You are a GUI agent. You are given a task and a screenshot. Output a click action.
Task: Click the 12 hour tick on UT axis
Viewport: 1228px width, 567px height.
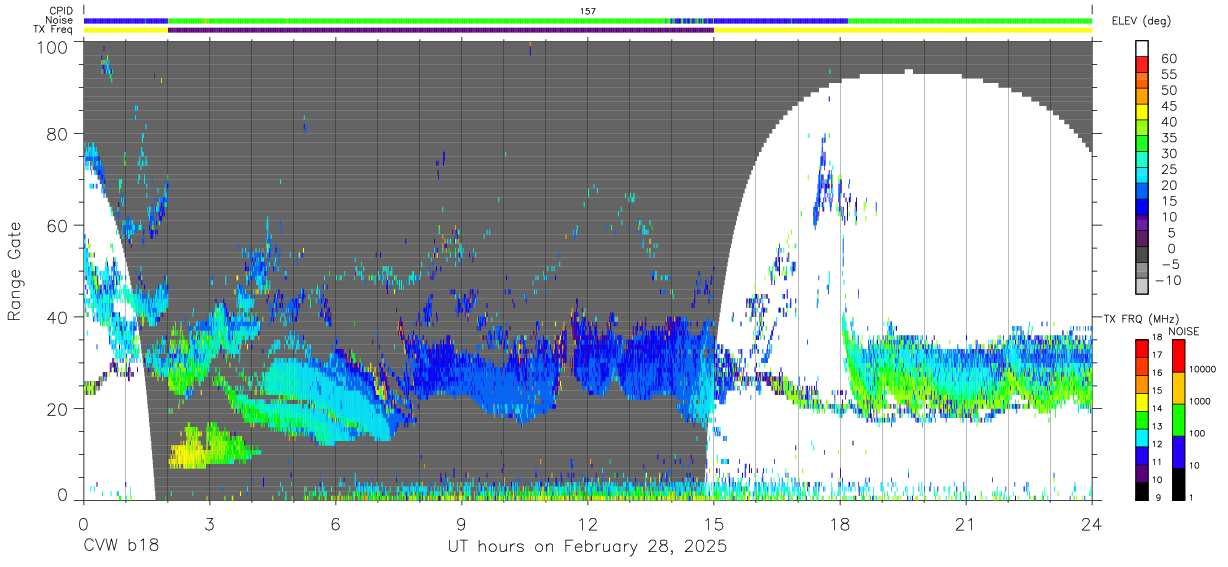coord(587,523)
